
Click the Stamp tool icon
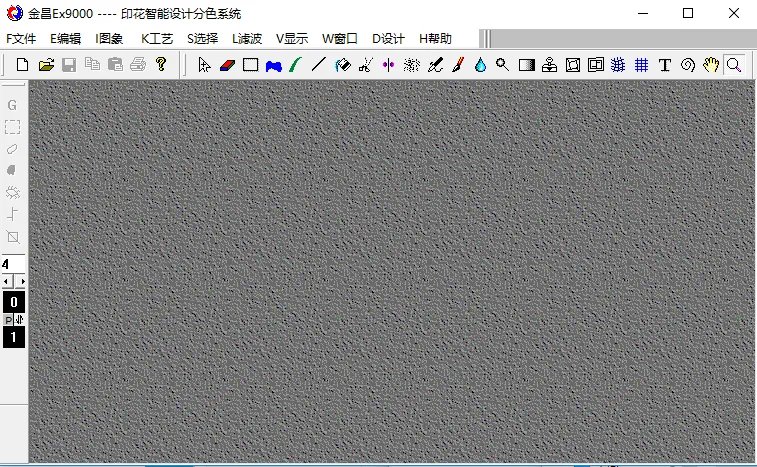click(x=549, y=65)
